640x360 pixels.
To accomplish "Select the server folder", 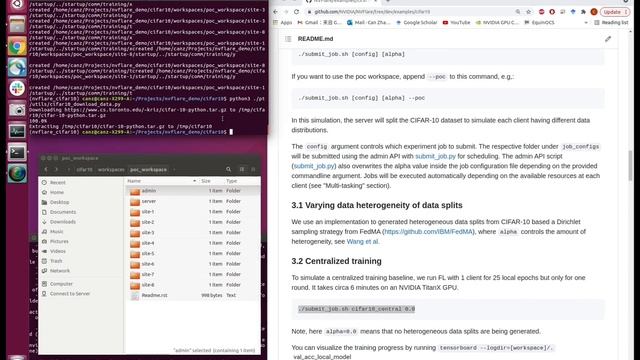I will point(192,201).
